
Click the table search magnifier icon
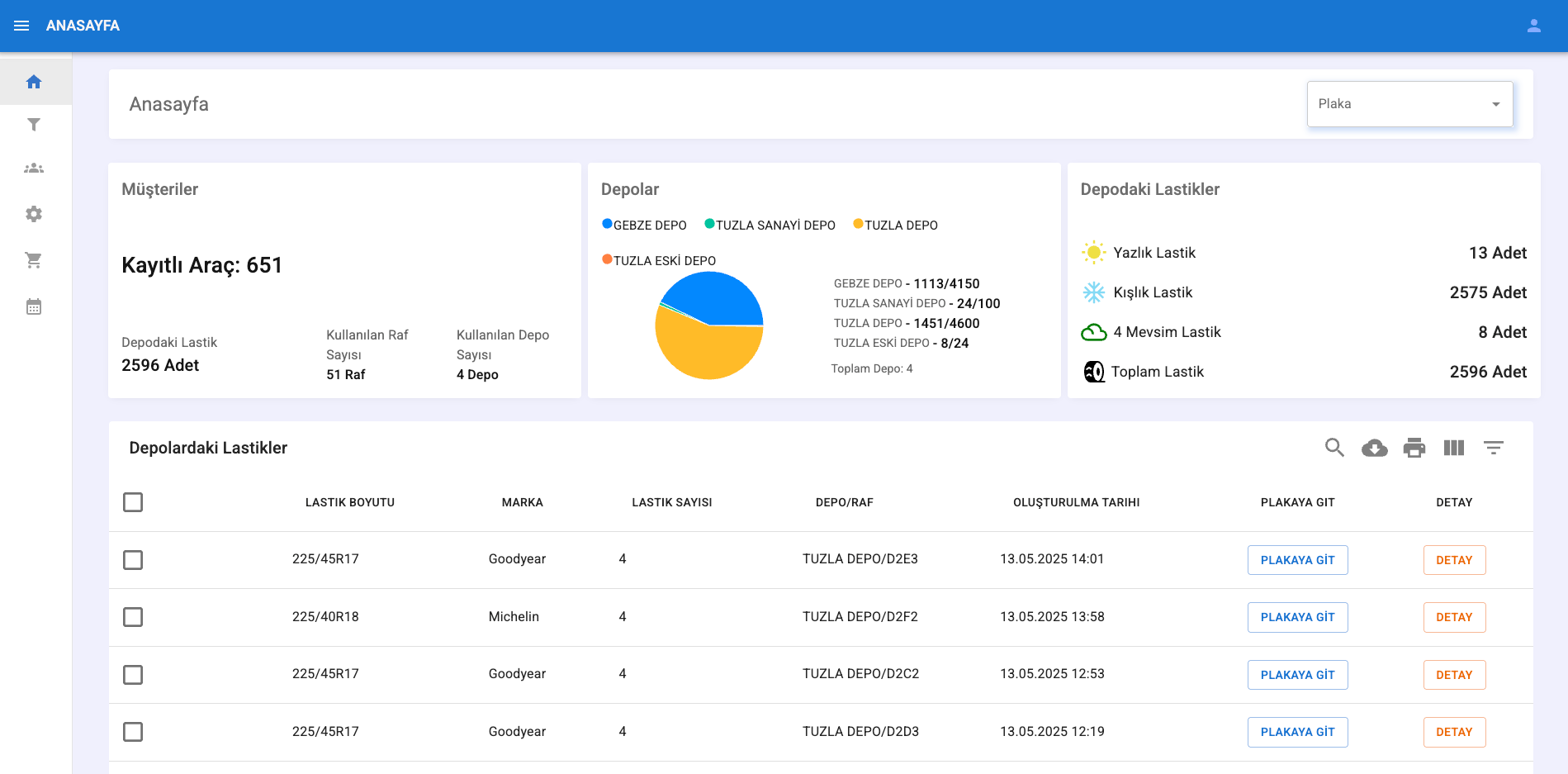click(1334, 448)
